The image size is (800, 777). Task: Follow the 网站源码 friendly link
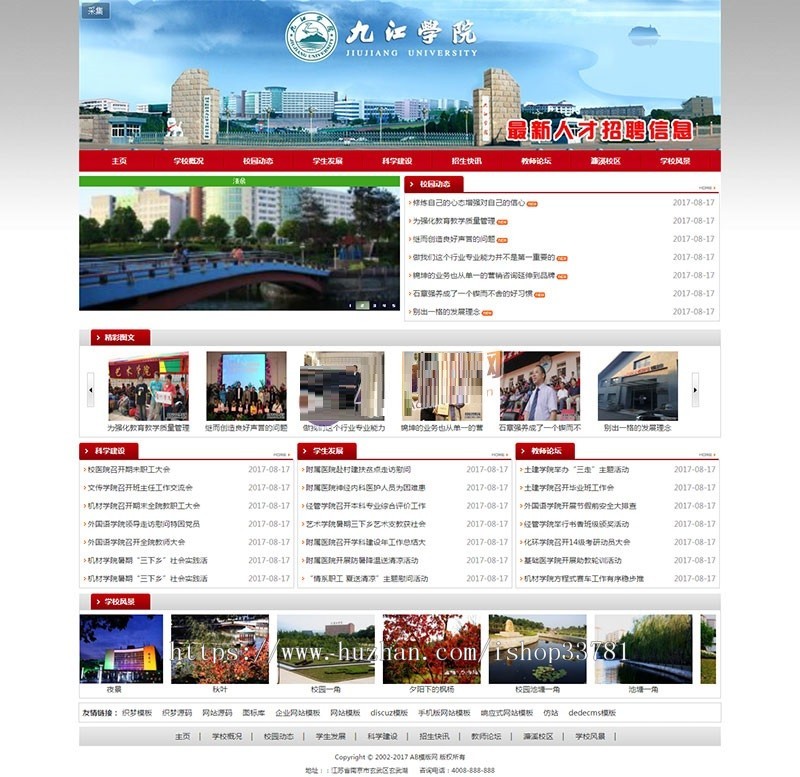point(217,713)
